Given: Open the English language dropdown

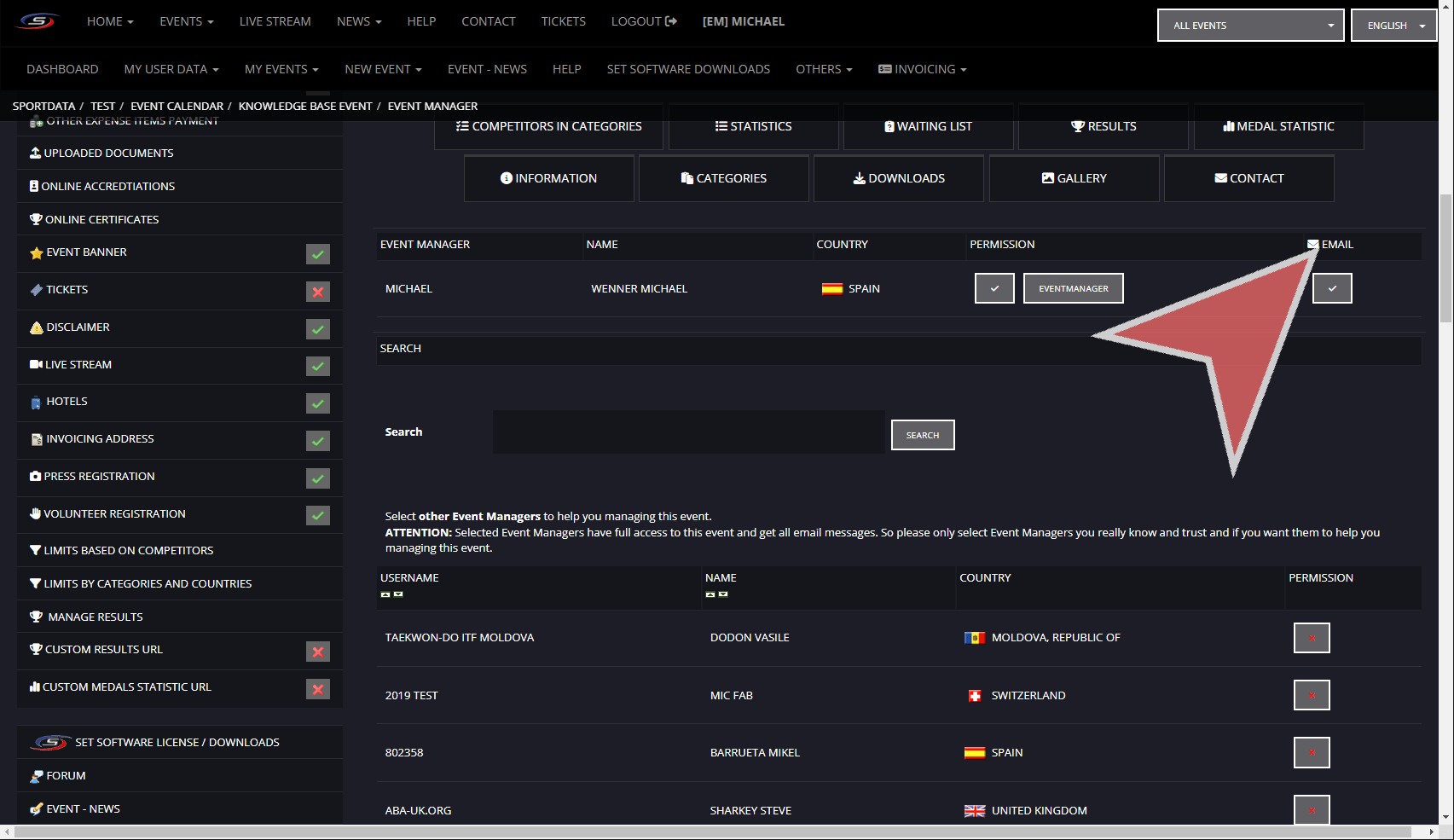Looking at the screenshot, I should pos(1393,26).
